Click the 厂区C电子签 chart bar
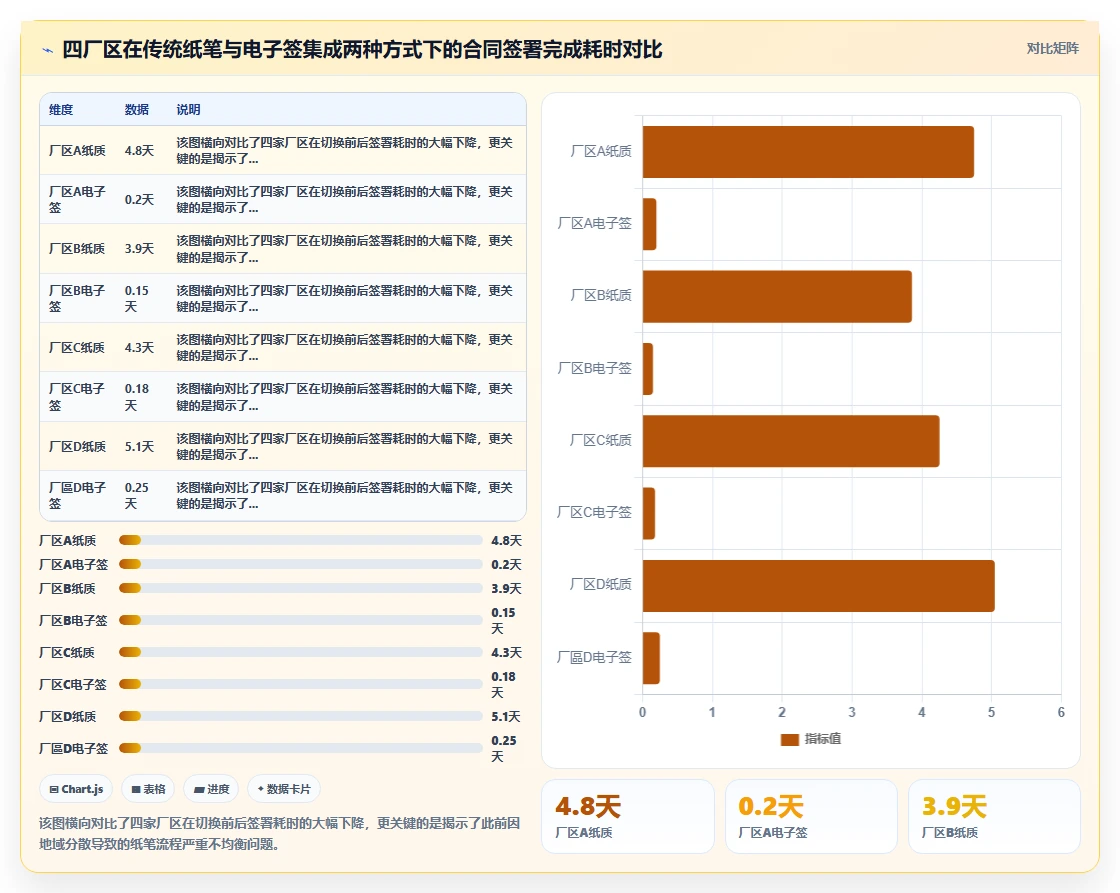Screen dimensions: 1120x893 pos(649,513)
